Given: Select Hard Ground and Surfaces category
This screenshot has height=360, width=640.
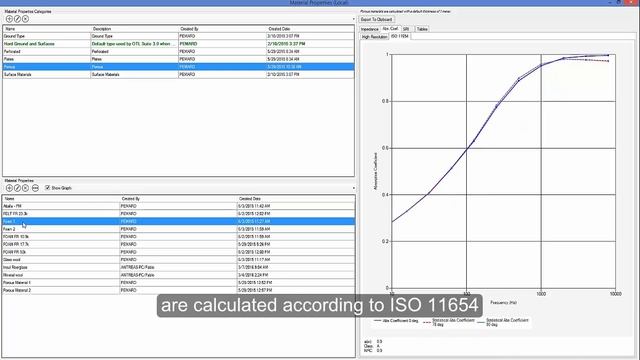Looking at the screenshot, I should (x=178, y=44).
